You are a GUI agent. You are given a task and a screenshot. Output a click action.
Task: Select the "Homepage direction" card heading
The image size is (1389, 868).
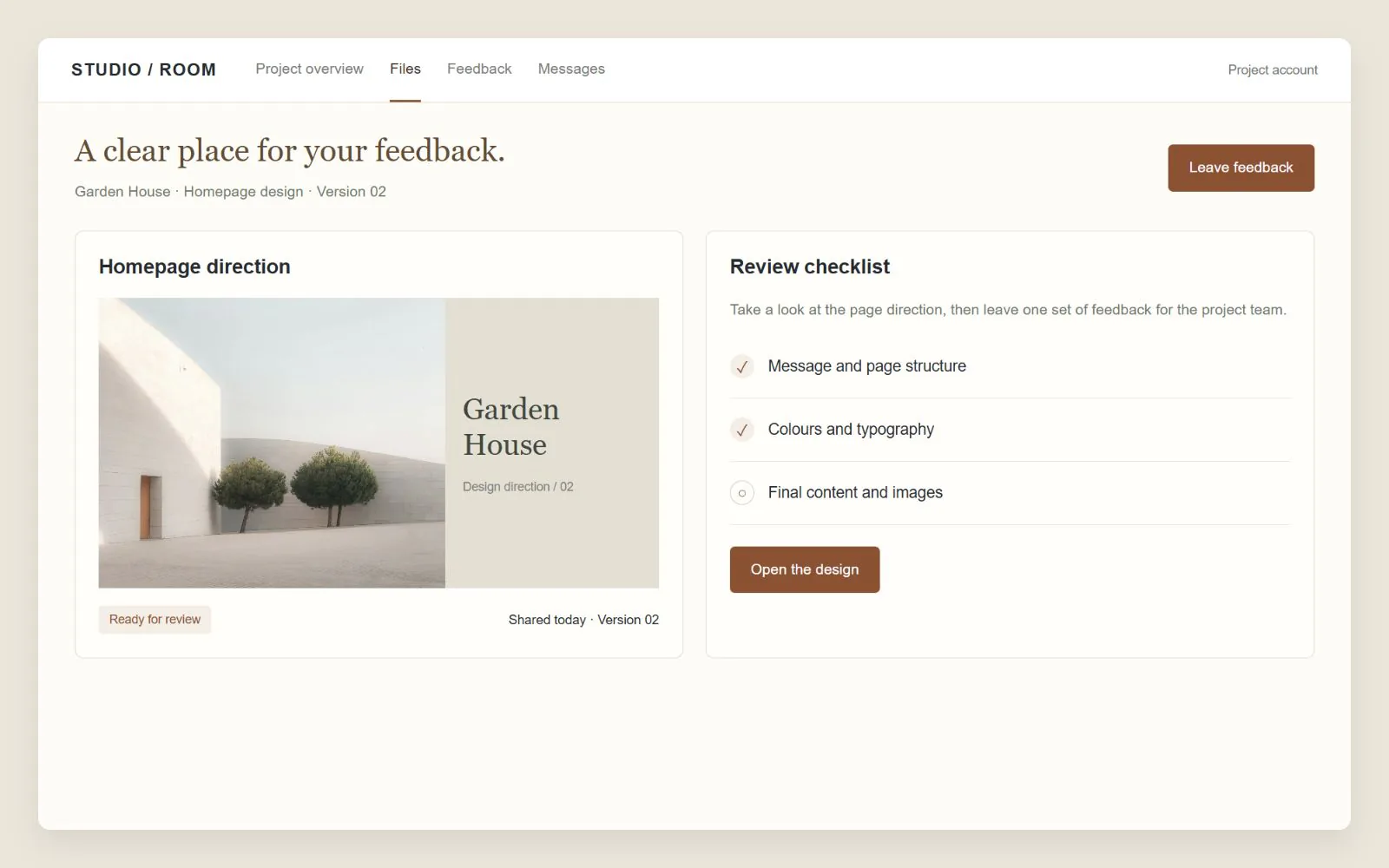point(194,266)
